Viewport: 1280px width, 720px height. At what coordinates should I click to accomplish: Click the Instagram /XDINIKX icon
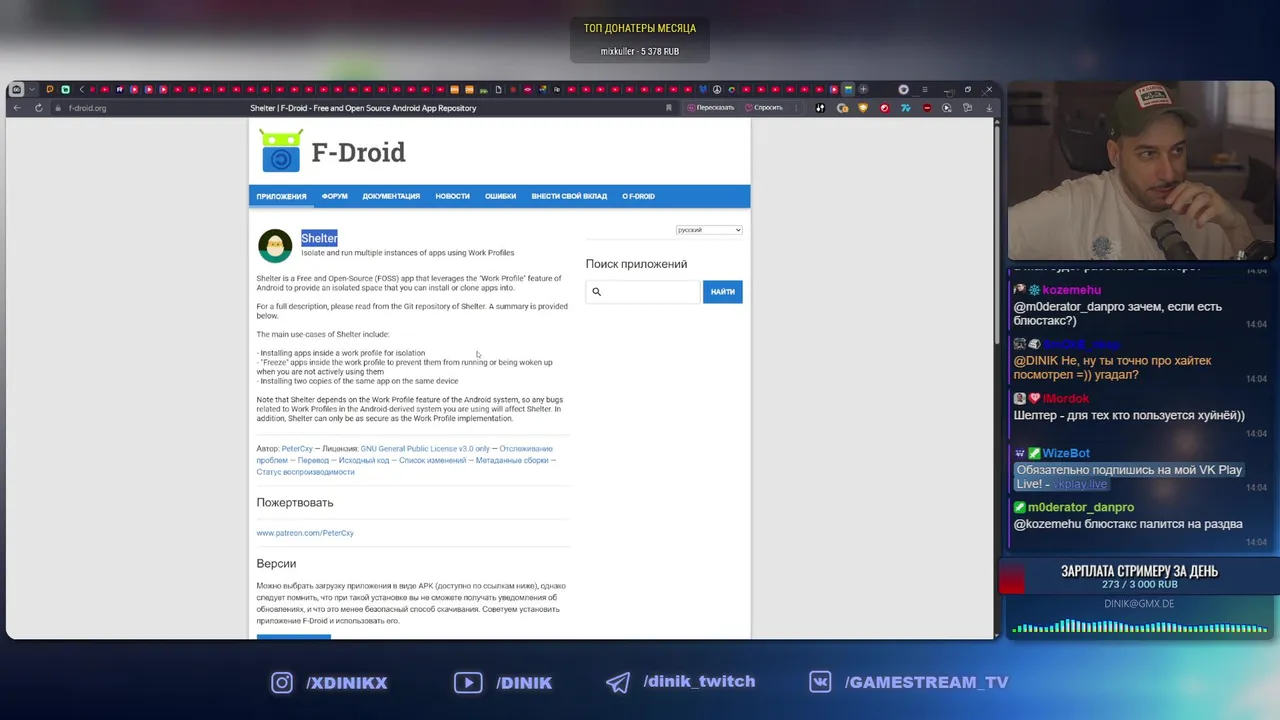[x=282, y=682]
